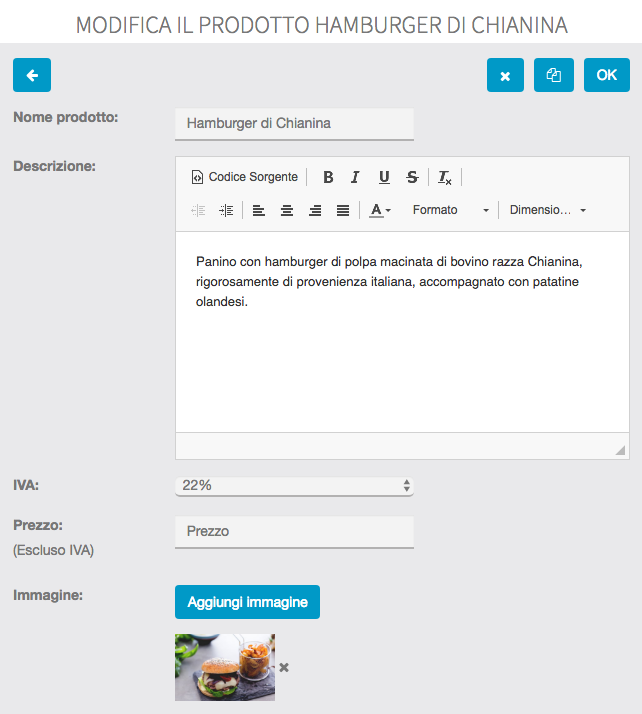Image resolution: width=642 pixels, height=714 pixels.
Task: Toggle strikethrough formatting
Action: point(412,177)
